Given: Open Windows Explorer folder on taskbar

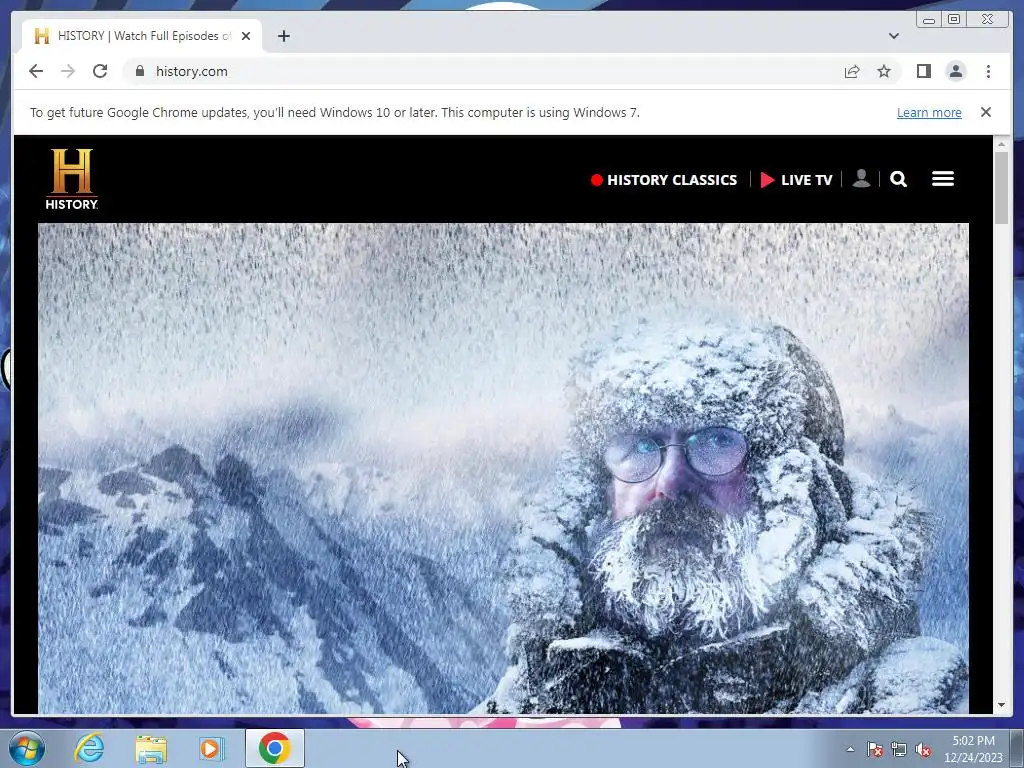Looking at the screenshot, I should (x=151, y=748).
